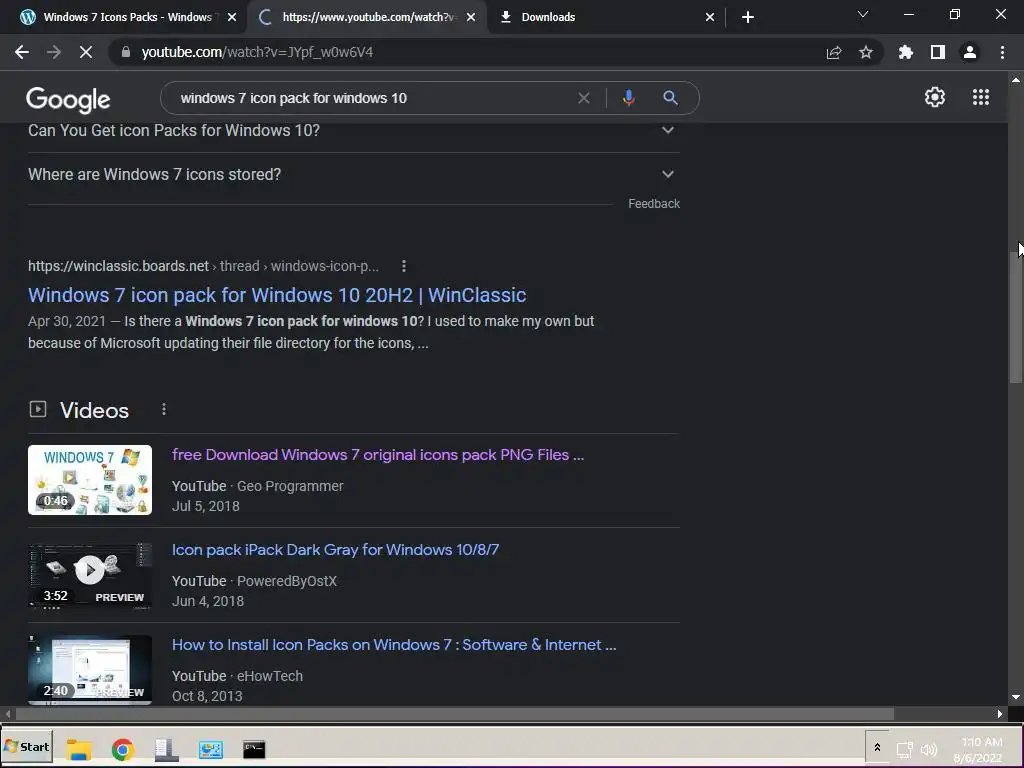
Task: Open 'Icon pack iPack Dark Gray' video link
Action: (335, 550)
